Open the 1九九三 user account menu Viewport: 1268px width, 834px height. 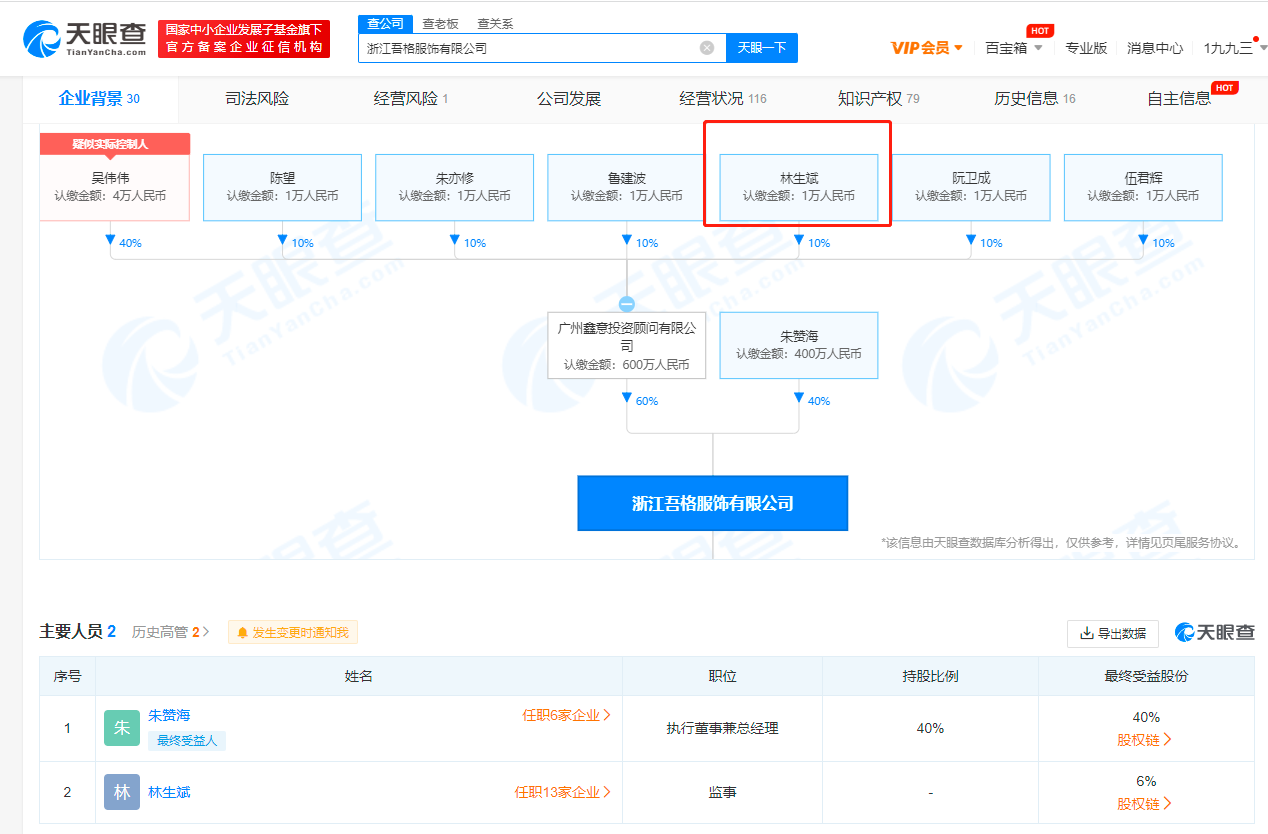point(1234,47)
